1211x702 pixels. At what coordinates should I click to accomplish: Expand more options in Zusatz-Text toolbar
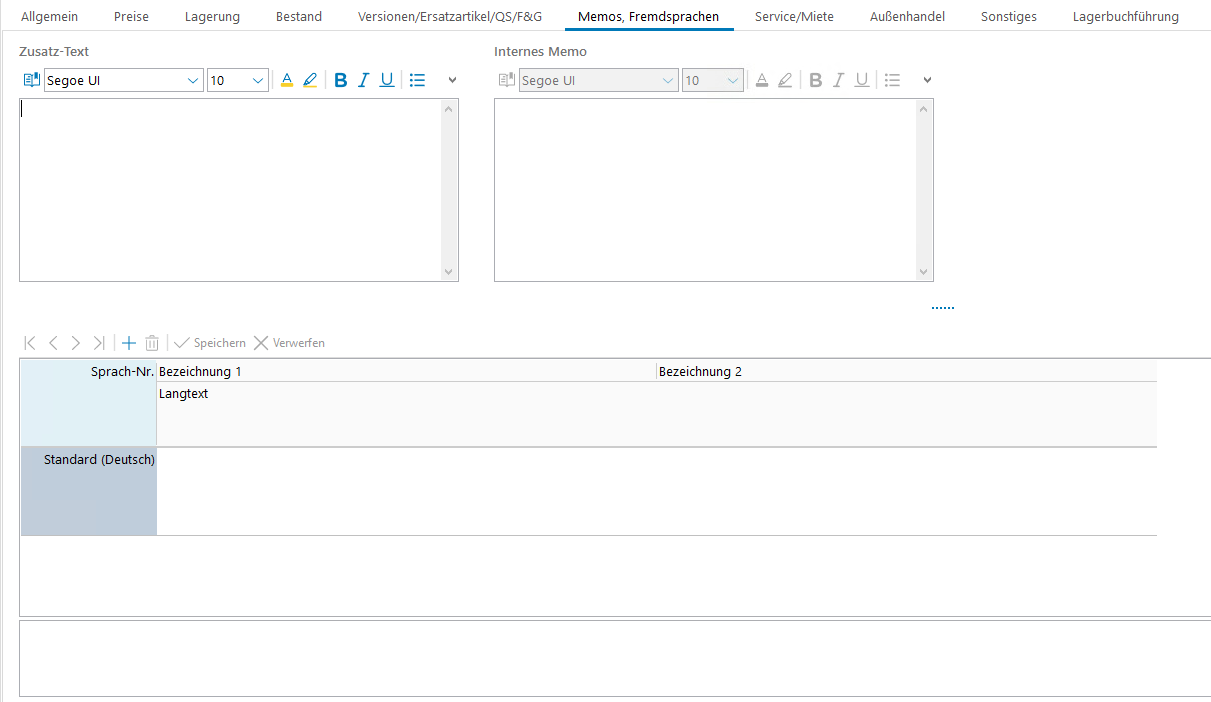(x=452, y=81)
